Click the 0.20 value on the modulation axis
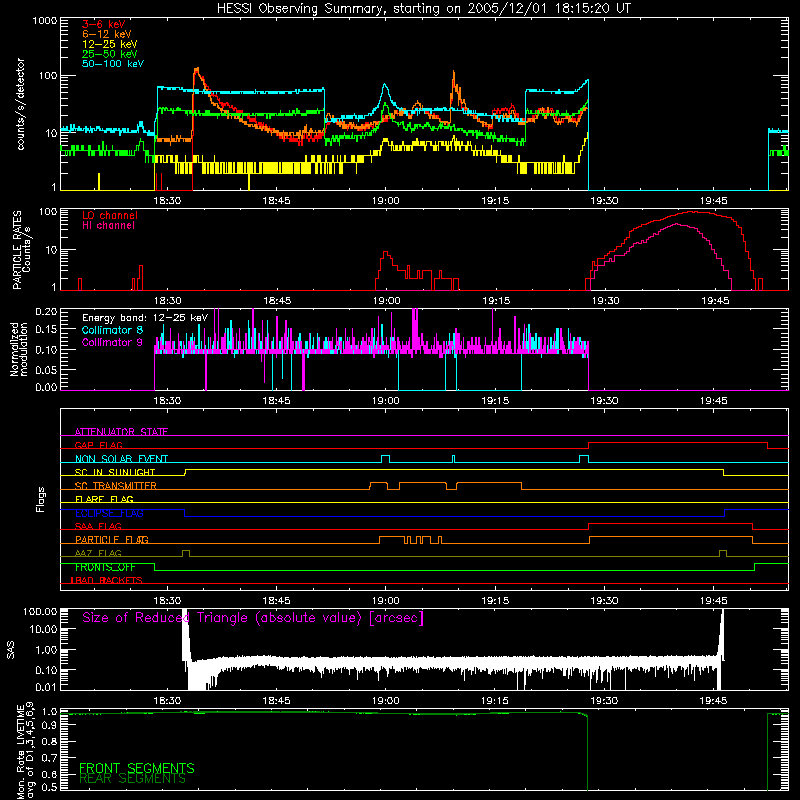Viewport: 800px width, 800px height. click(x=46, y=311)
